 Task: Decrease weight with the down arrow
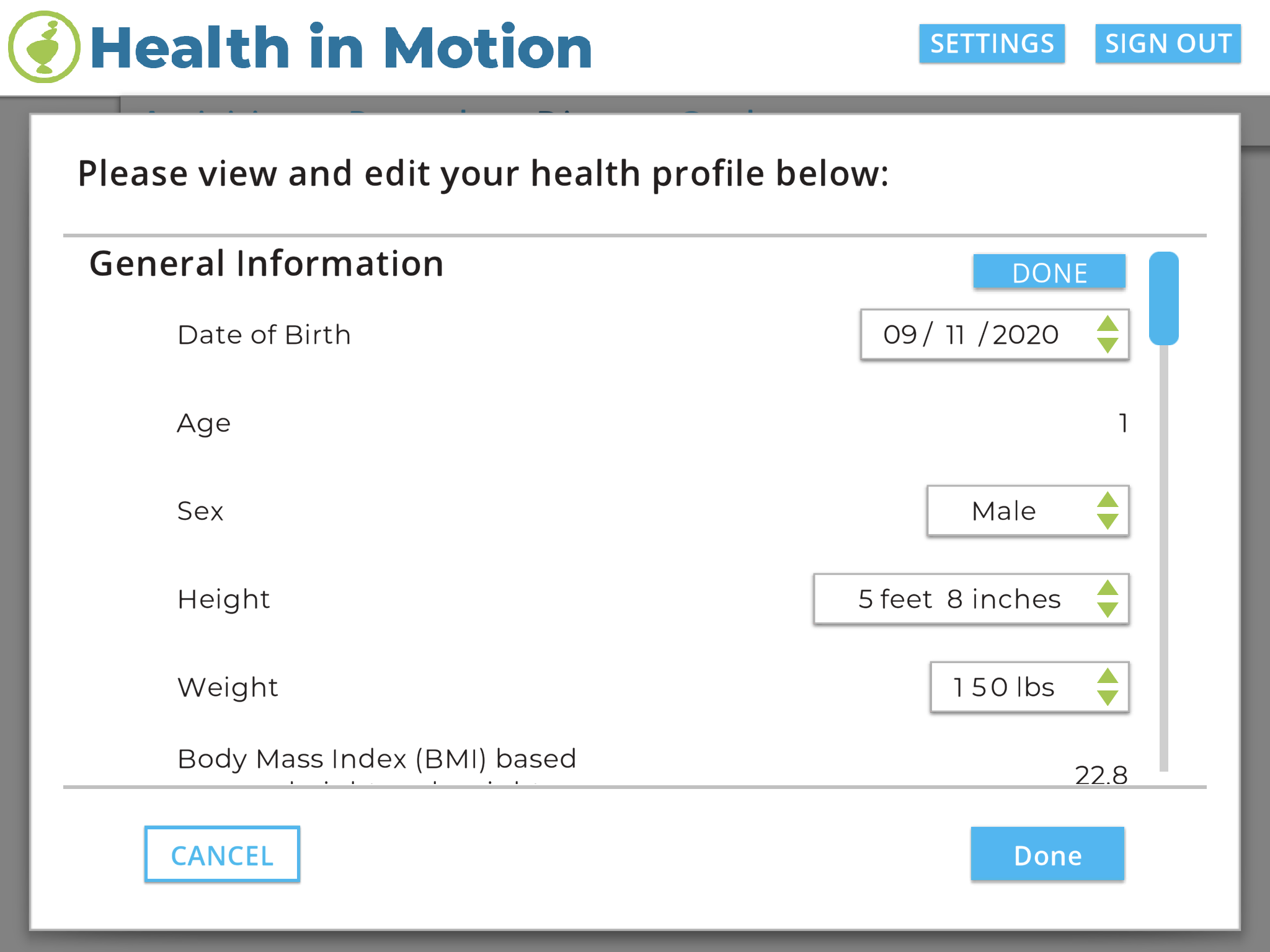pyautogui.click(x=1107, y=698)
